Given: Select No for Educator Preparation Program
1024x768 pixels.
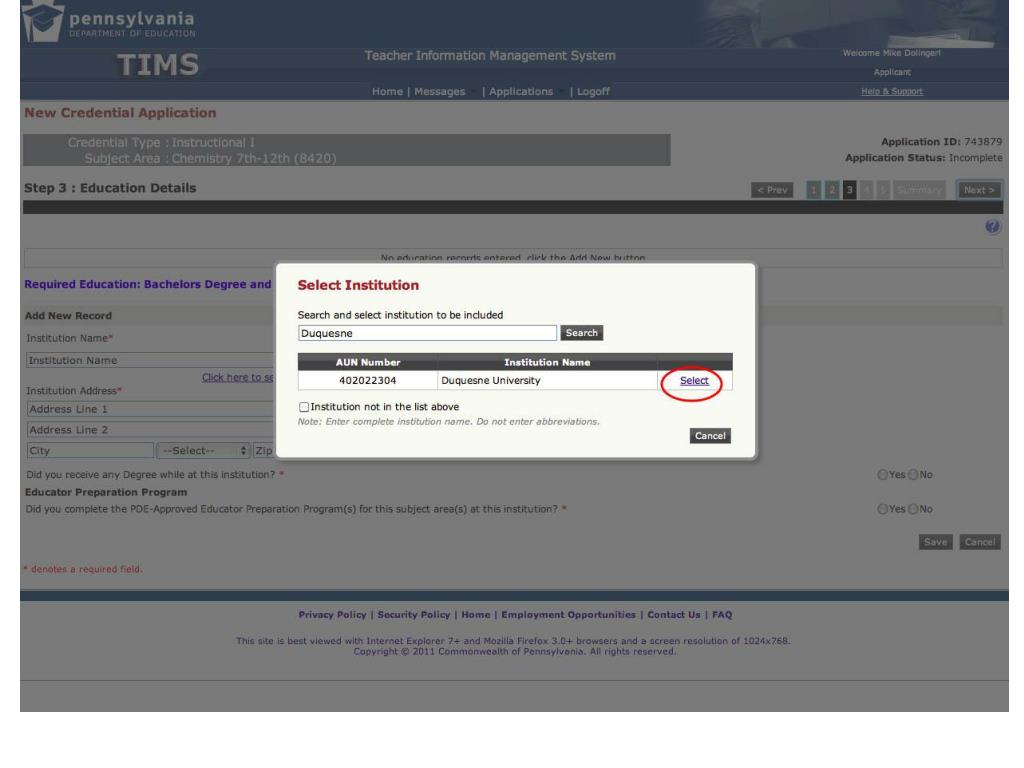Looking at the screenshot, I should (x=913, y=509).
